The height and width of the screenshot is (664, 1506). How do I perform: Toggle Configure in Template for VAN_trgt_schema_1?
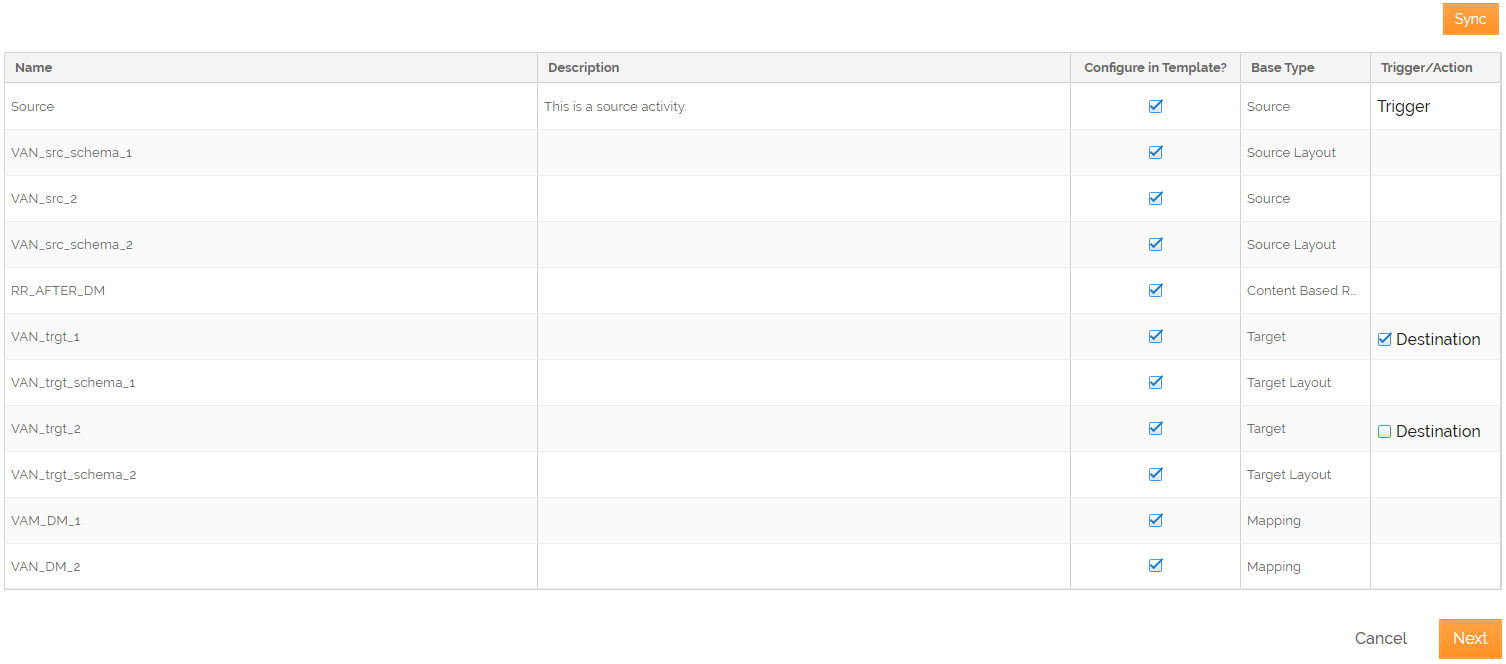click(x=1155, y=382)
